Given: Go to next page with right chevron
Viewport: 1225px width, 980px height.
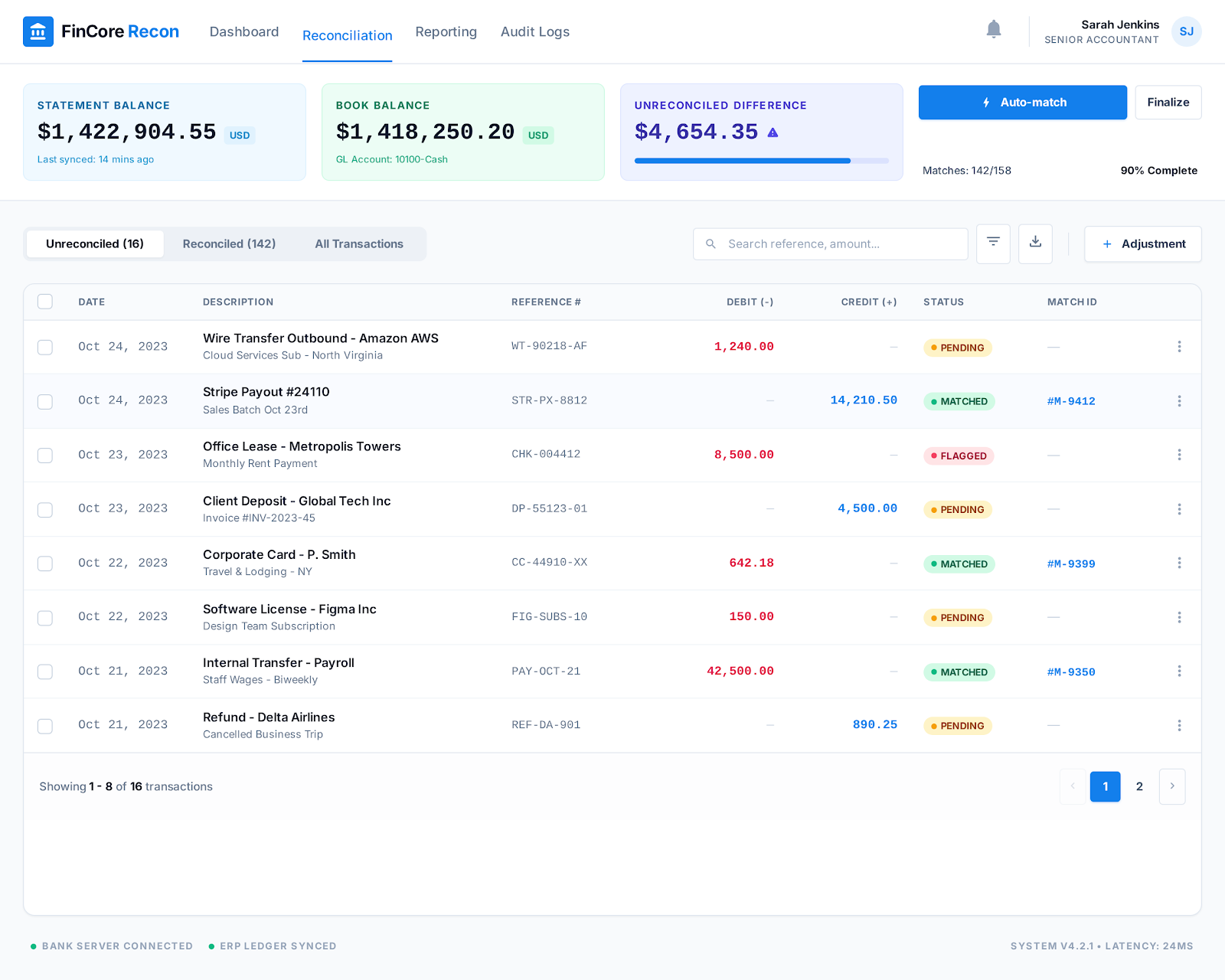Looking at the screenshot, I should [x=1171, y=786].
